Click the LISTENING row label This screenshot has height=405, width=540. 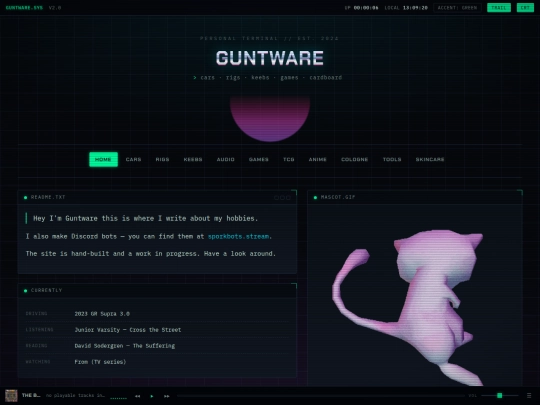(40, 330)
